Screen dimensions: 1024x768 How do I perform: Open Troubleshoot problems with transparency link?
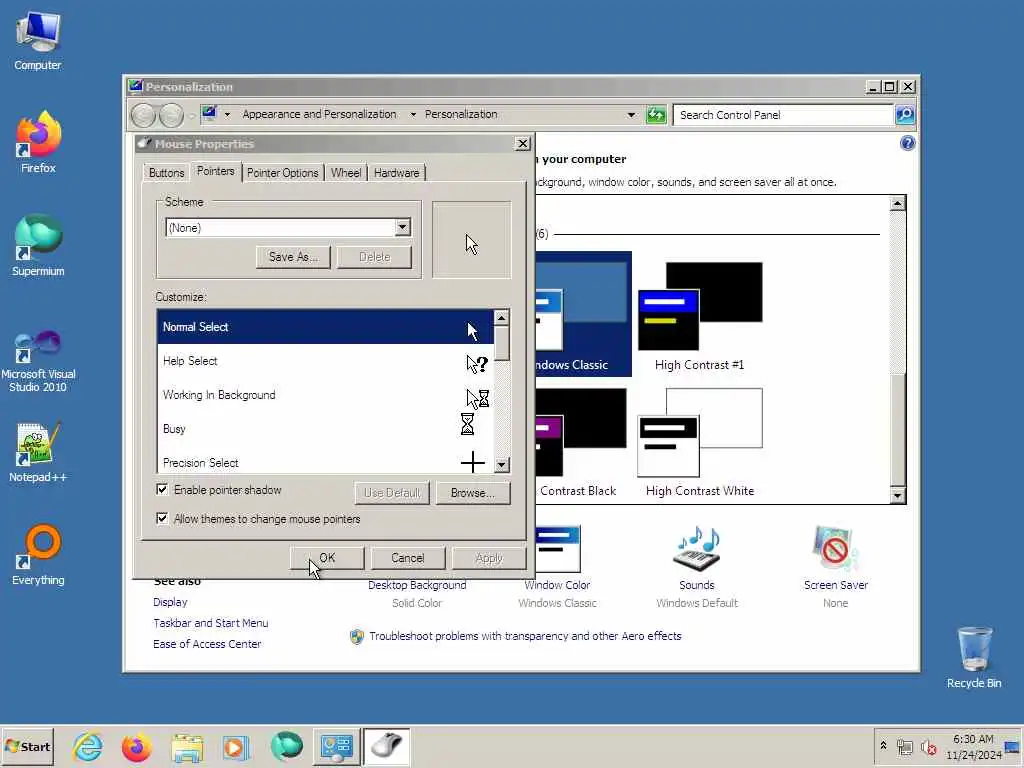(x=525, y=636)
